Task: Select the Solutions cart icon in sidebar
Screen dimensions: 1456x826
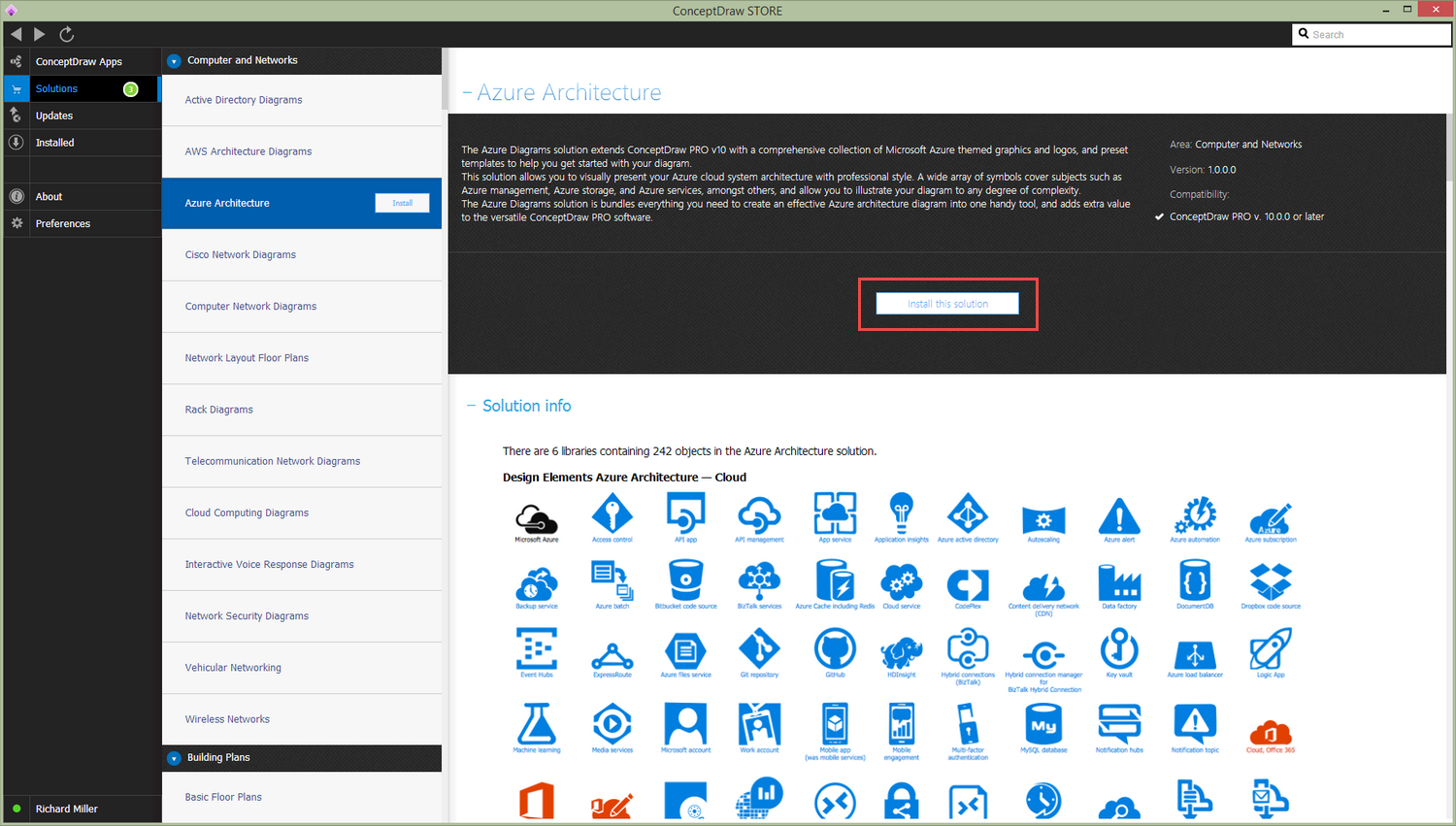Action: tap(16, 88)
